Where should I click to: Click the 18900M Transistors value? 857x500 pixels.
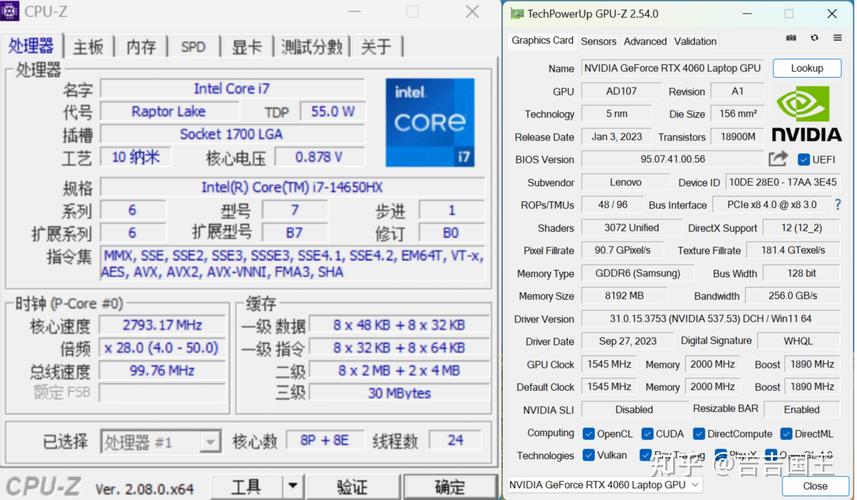(x=738, y=137)
